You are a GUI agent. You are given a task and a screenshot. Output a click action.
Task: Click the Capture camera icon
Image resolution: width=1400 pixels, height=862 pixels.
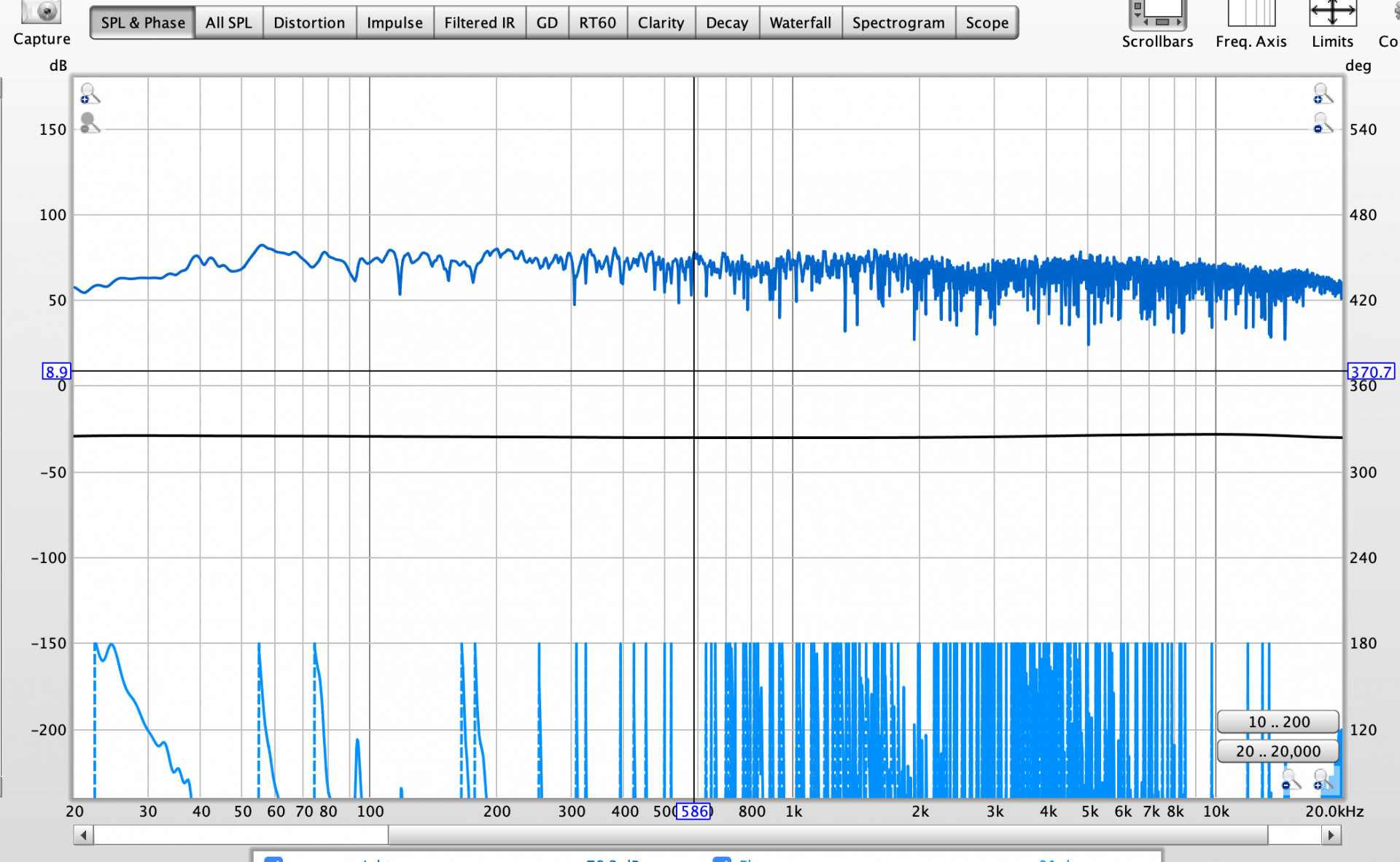tap(41, 12)
